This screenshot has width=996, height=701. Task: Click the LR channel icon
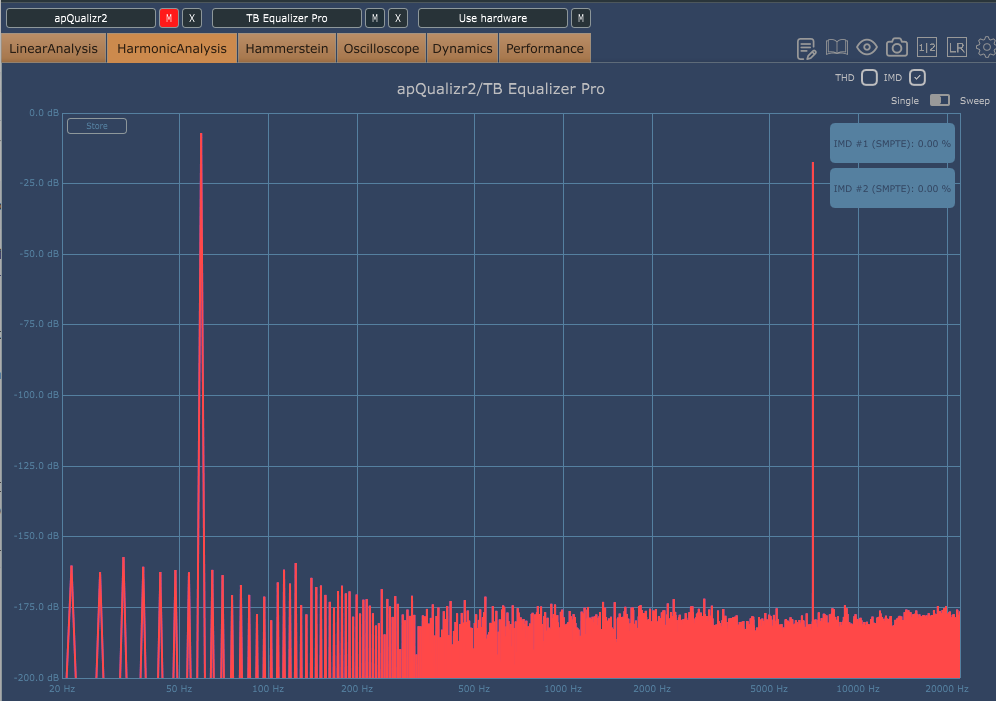957,47
